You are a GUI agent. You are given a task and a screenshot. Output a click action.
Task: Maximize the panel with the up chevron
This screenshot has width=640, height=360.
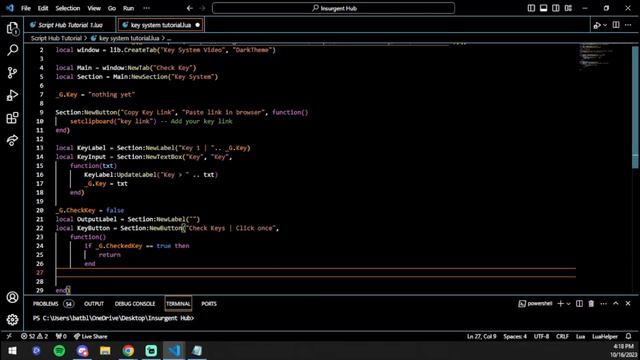click(616, 304)
